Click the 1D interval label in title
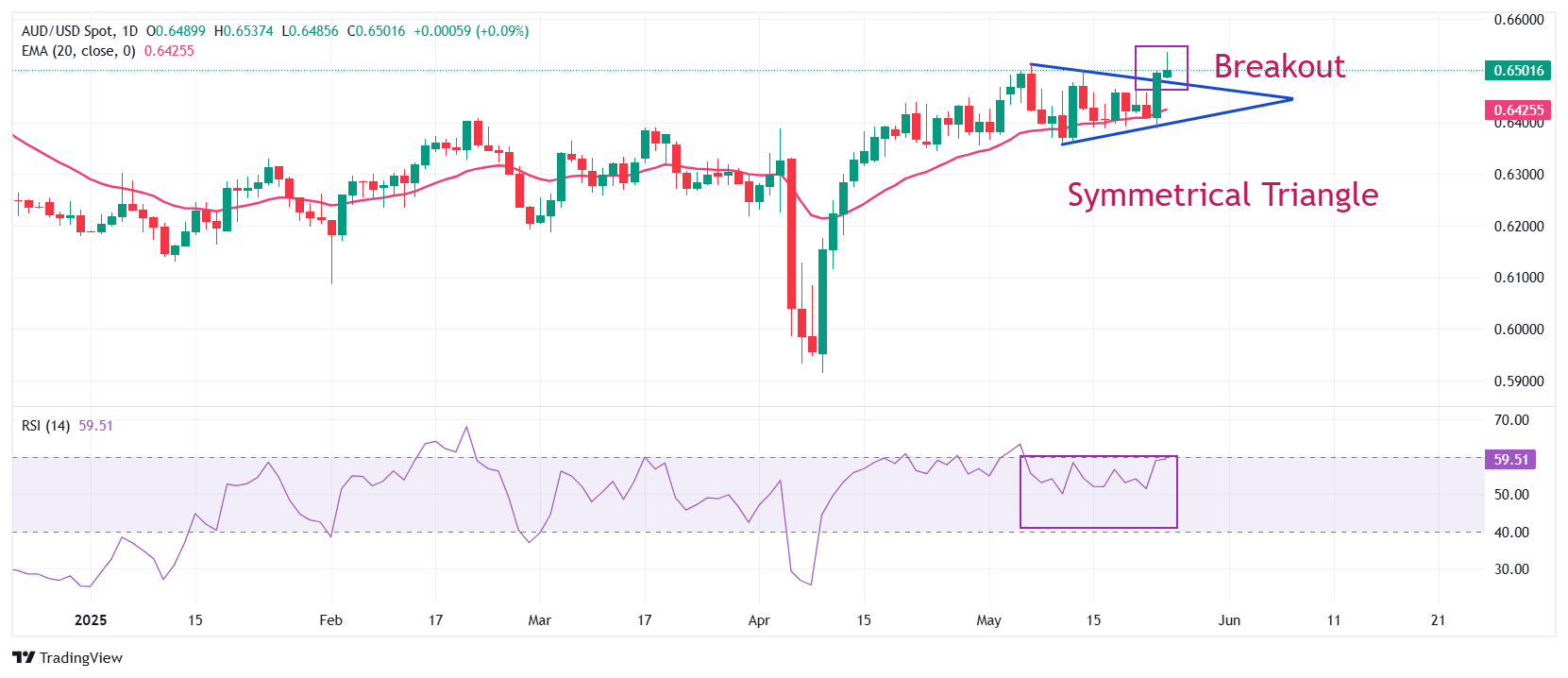 pos(129,31)
